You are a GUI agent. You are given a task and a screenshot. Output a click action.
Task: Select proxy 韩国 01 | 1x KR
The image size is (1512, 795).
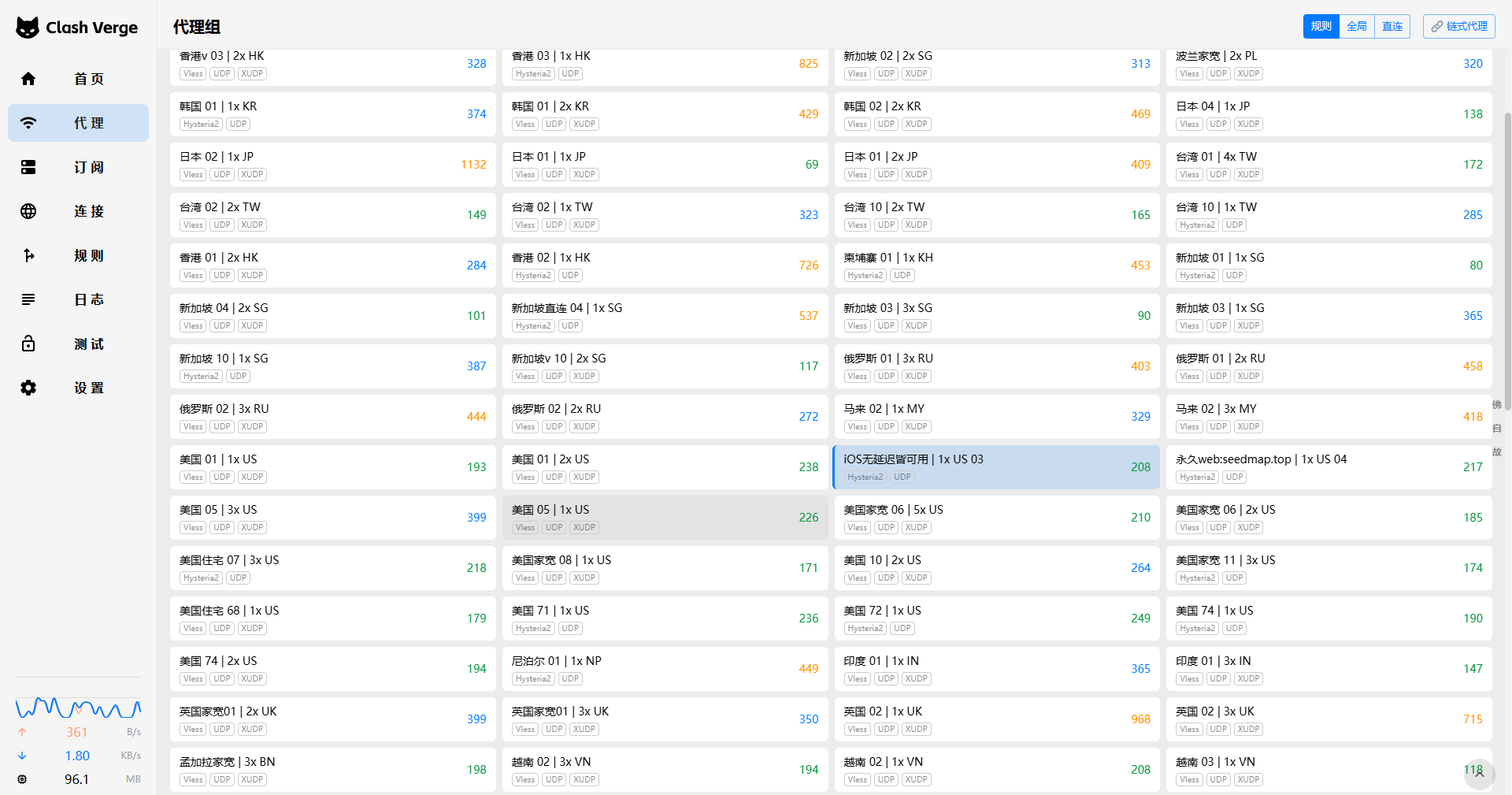[x=332, y=114]
